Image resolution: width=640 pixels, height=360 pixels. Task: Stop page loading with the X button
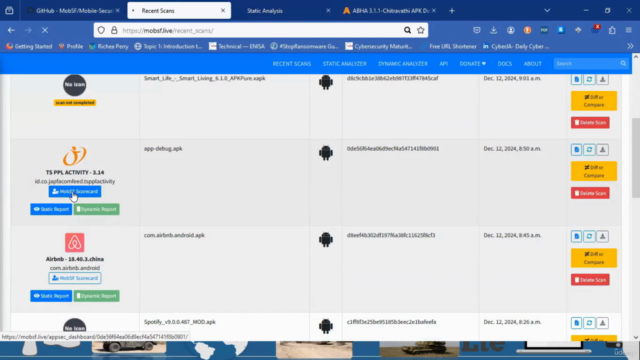point(45,30)
